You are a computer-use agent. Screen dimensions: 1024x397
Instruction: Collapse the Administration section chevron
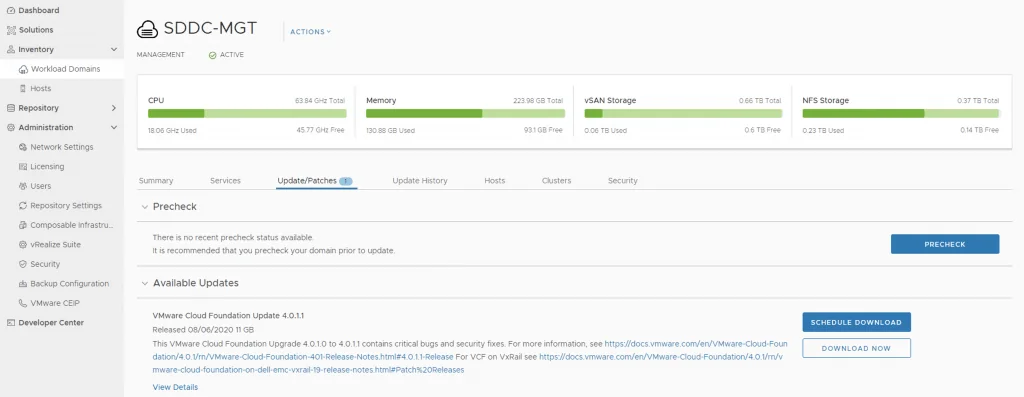114,128
